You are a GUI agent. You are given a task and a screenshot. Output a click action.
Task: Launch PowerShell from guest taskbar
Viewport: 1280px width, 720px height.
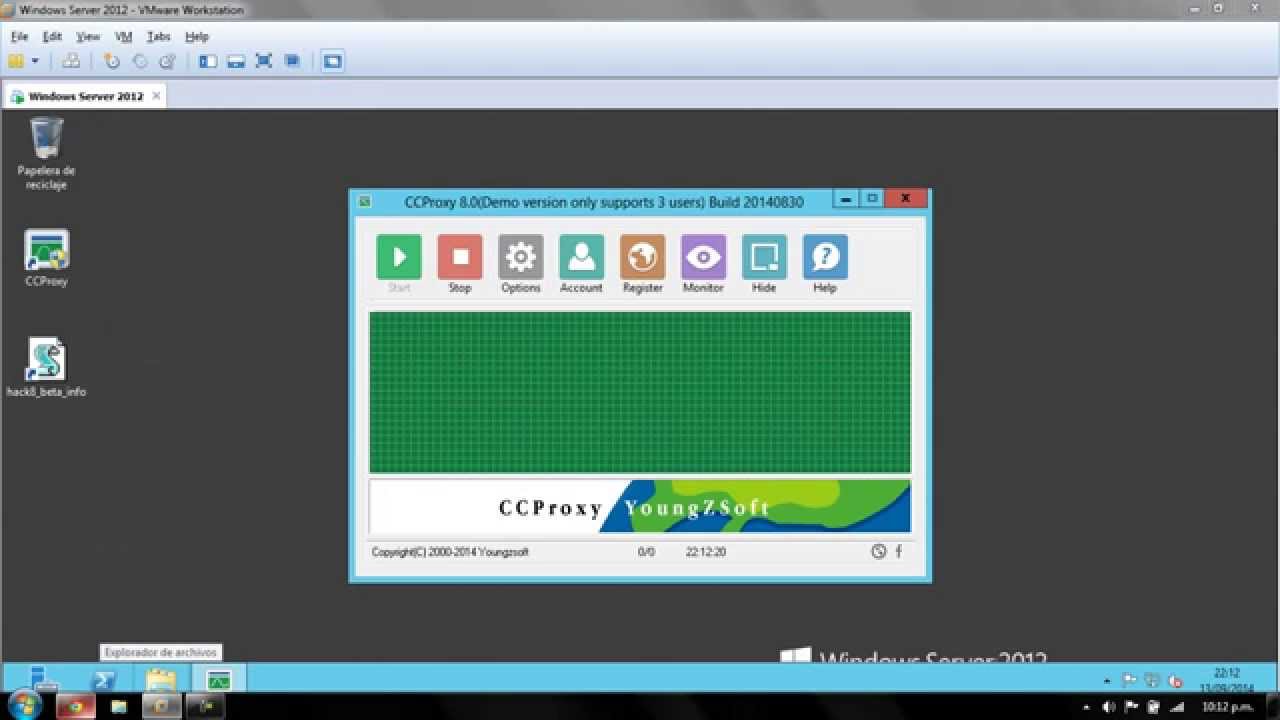click(103, 679)
